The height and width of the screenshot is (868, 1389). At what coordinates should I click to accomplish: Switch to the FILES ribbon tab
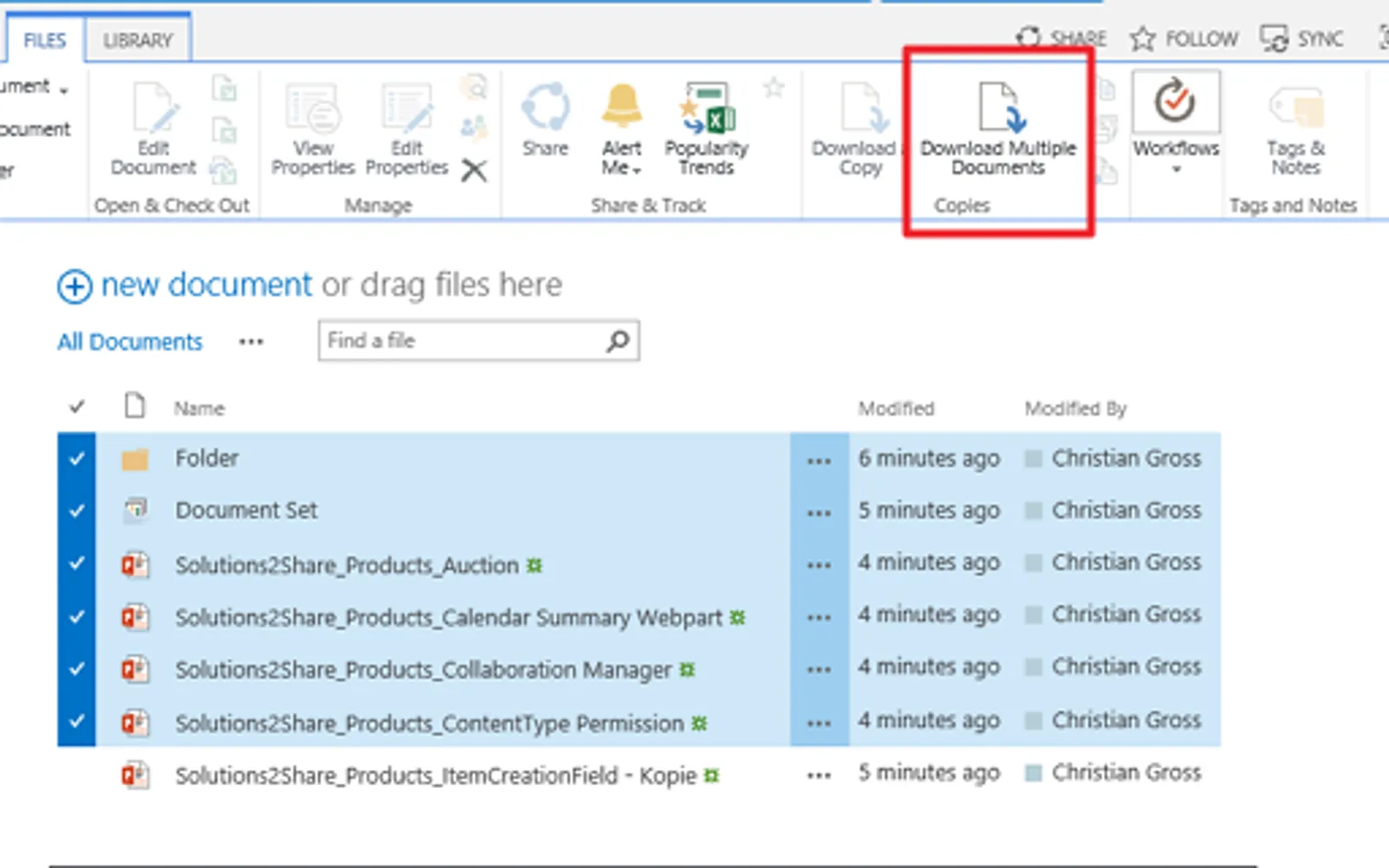point(44,40)
